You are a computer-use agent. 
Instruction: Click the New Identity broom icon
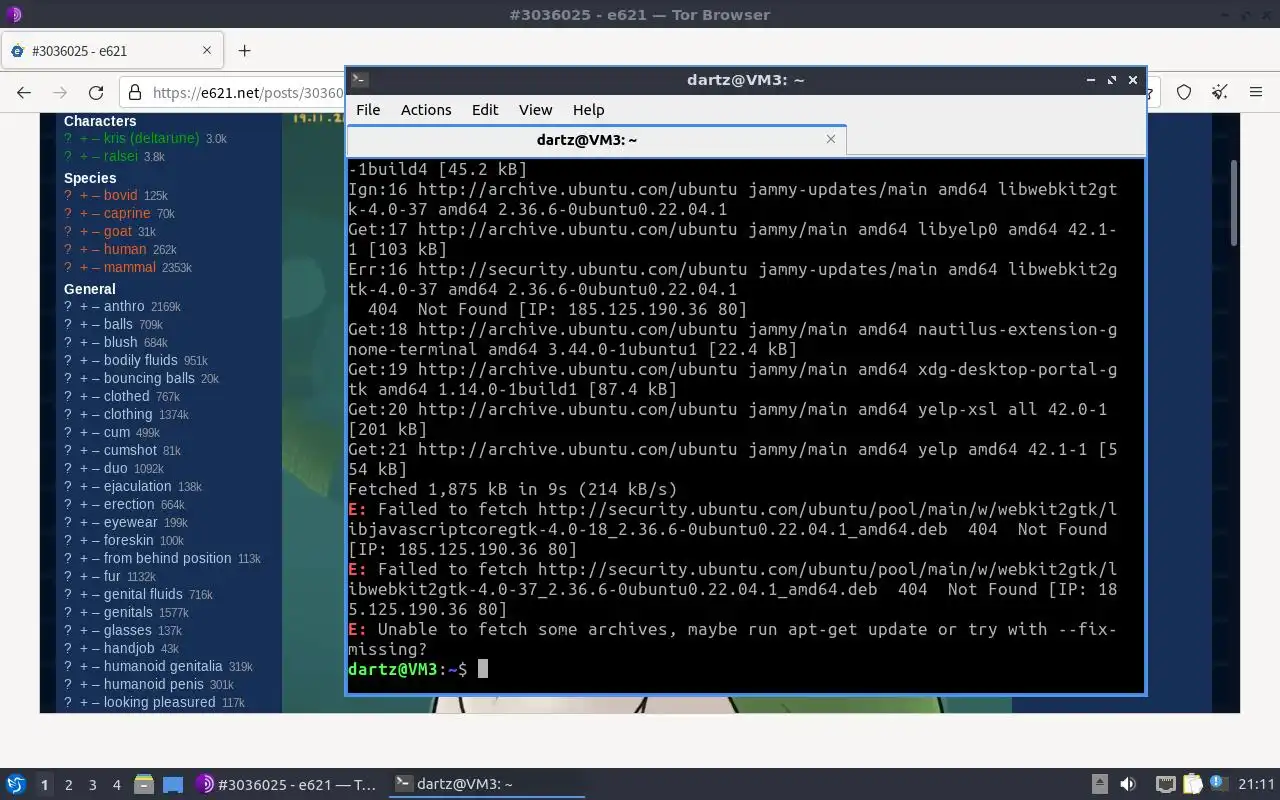(x=1220, y=92)
